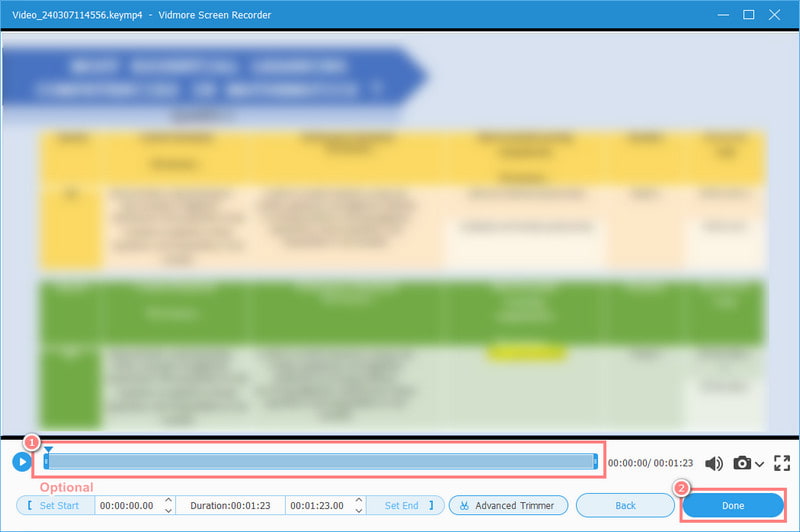This screenshot has height=532, width=800.
Task: Click the right trim handle on timeline
Action: 596,461
